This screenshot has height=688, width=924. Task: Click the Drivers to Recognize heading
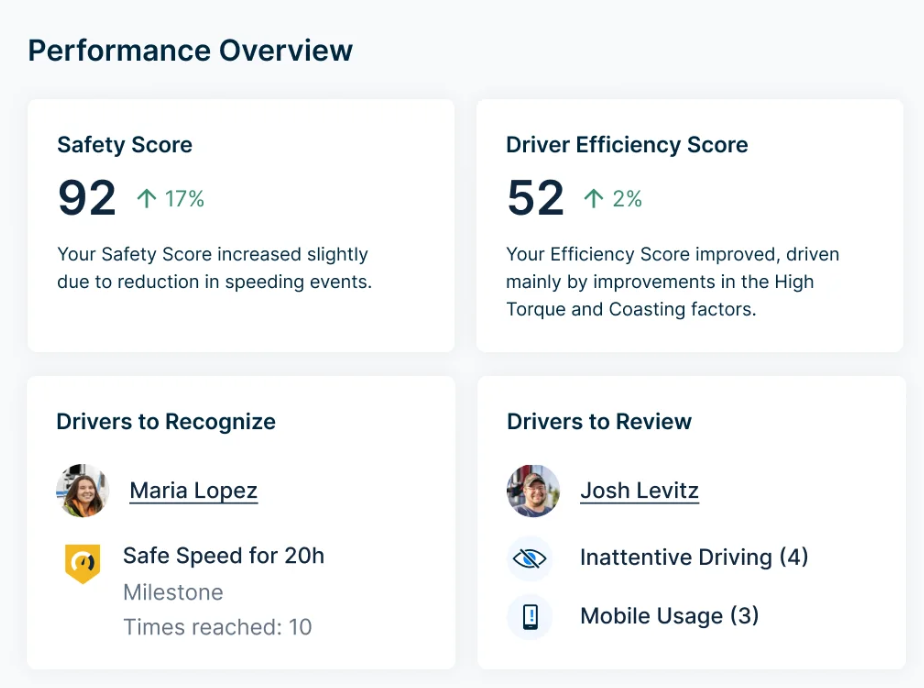pos(166,422)
